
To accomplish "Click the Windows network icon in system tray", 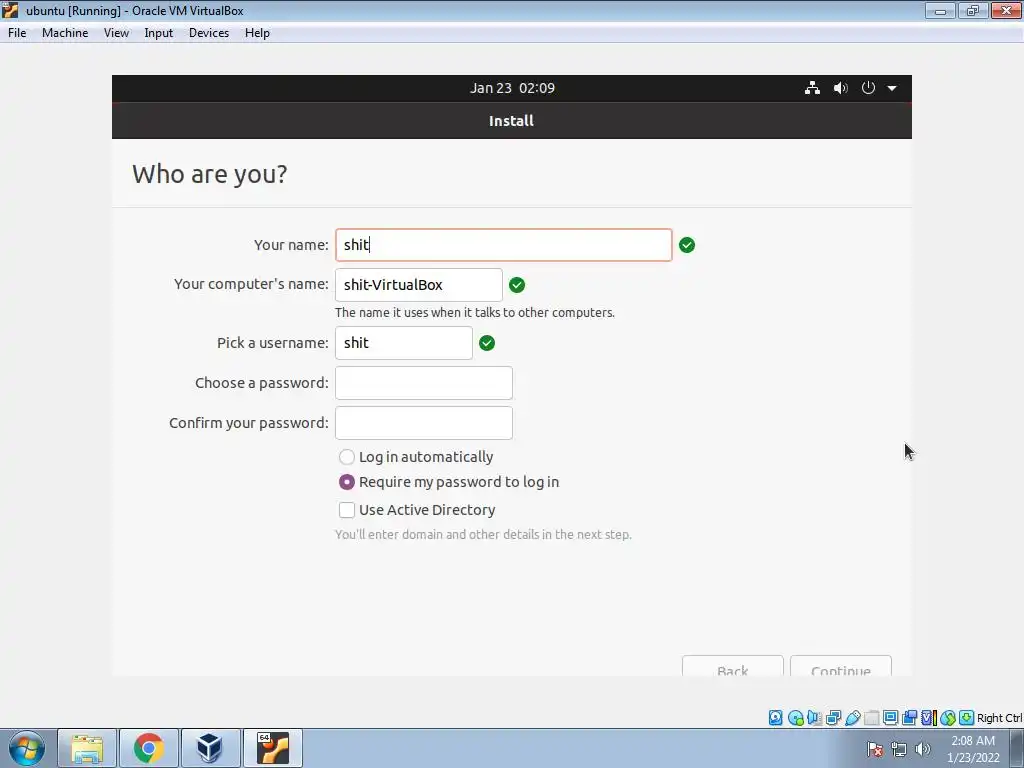I will 899,749.
